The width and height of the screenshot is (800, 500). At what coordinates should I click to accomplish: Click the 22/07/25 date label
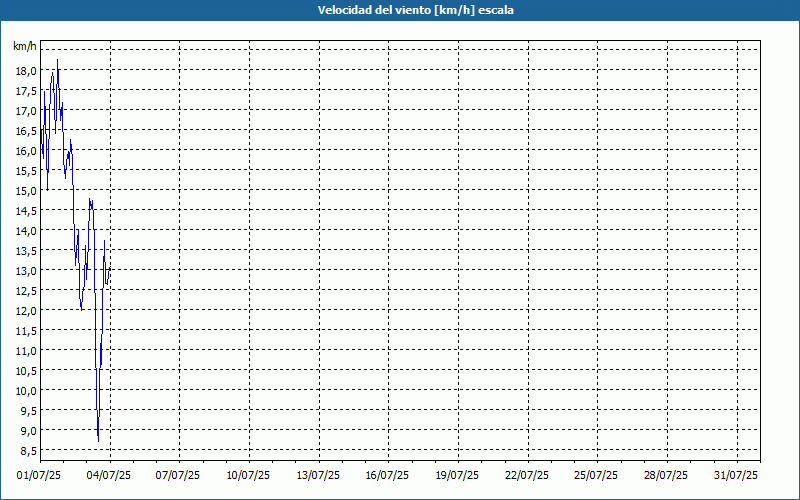click(527, 476)
